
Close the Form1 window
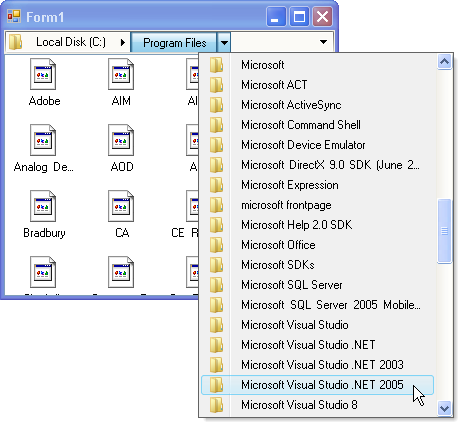click(x=322, y=16)
